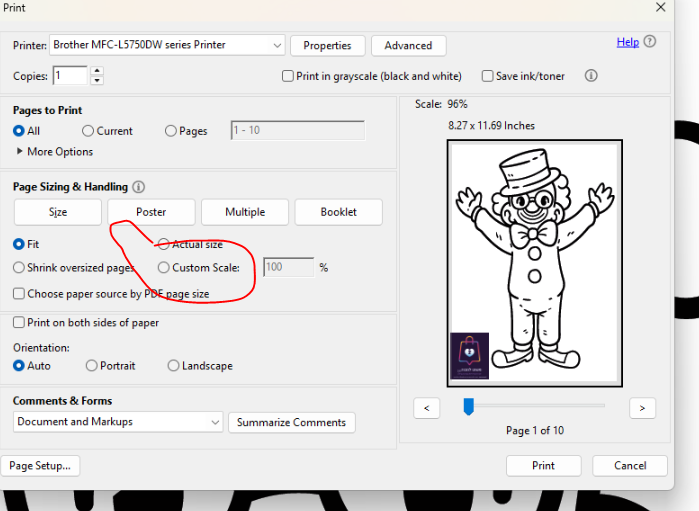Select Custom Scale radio option
The image size is (699, 511).
tap(164, 268)
